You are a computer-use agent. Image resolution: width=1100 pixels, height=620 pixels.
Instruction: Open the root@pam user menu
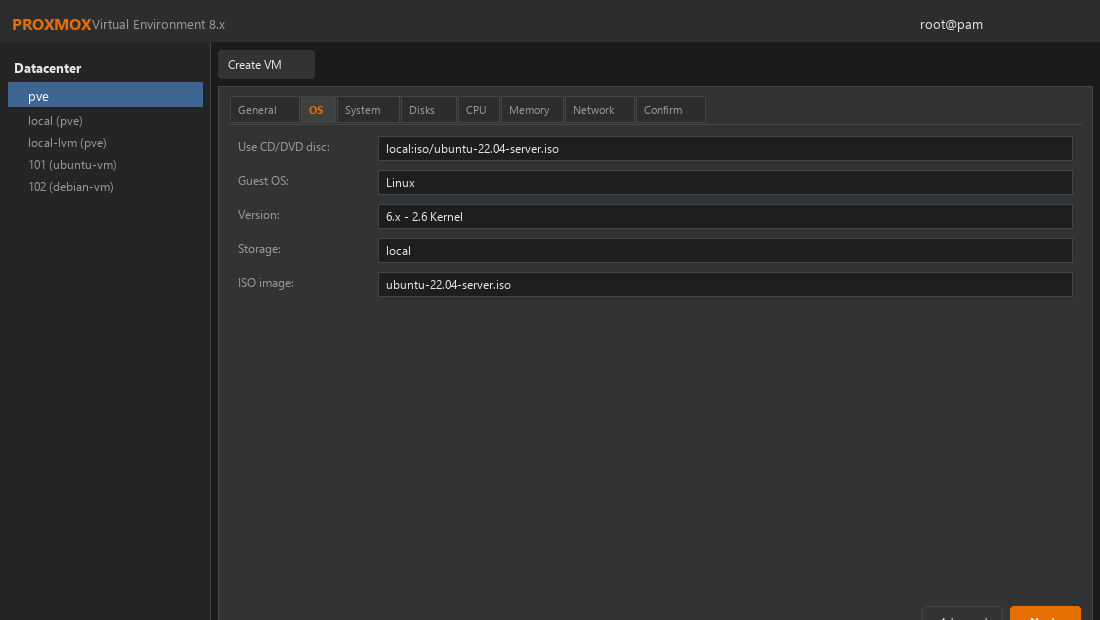951,25
